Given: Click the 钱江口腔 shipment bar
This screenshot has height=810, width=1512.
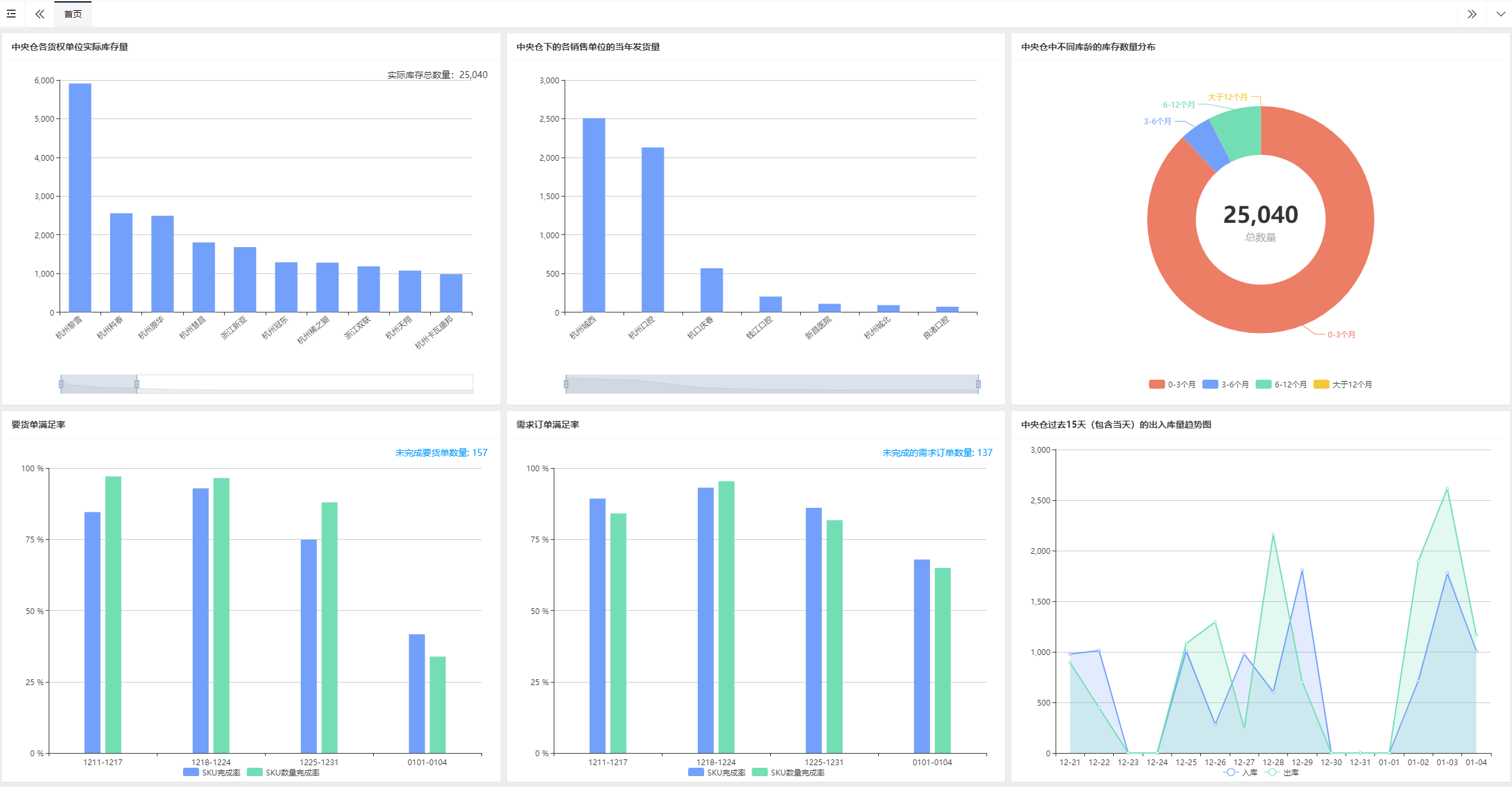Looking at the screenshot, I should 771,304.
